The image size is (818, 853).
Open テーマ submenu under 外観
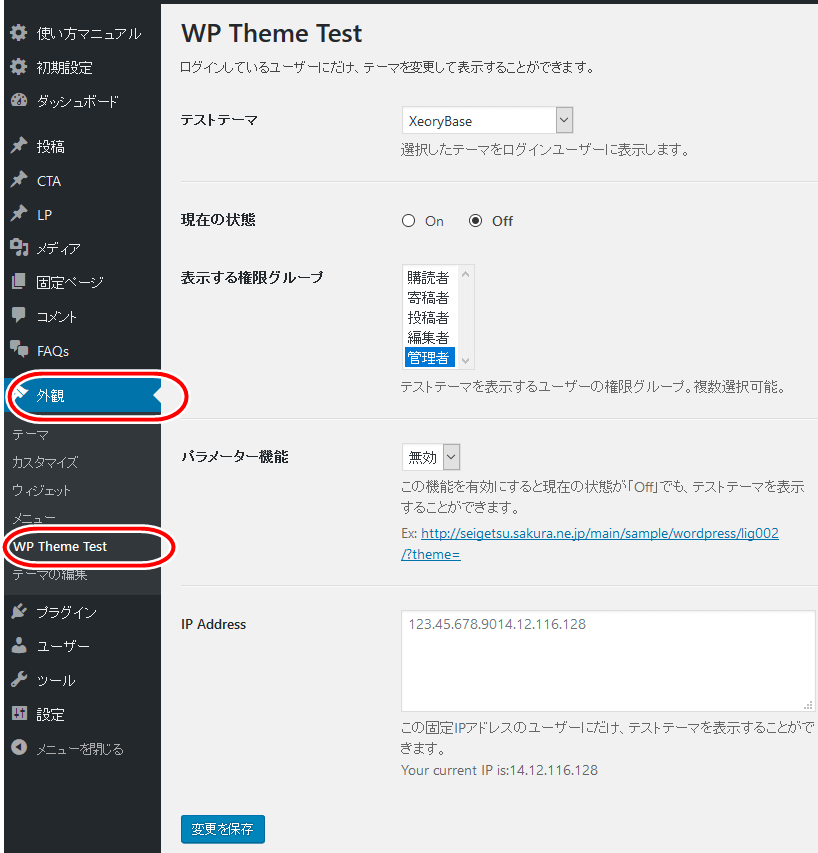pyautogui.click(x=30, y=435)
